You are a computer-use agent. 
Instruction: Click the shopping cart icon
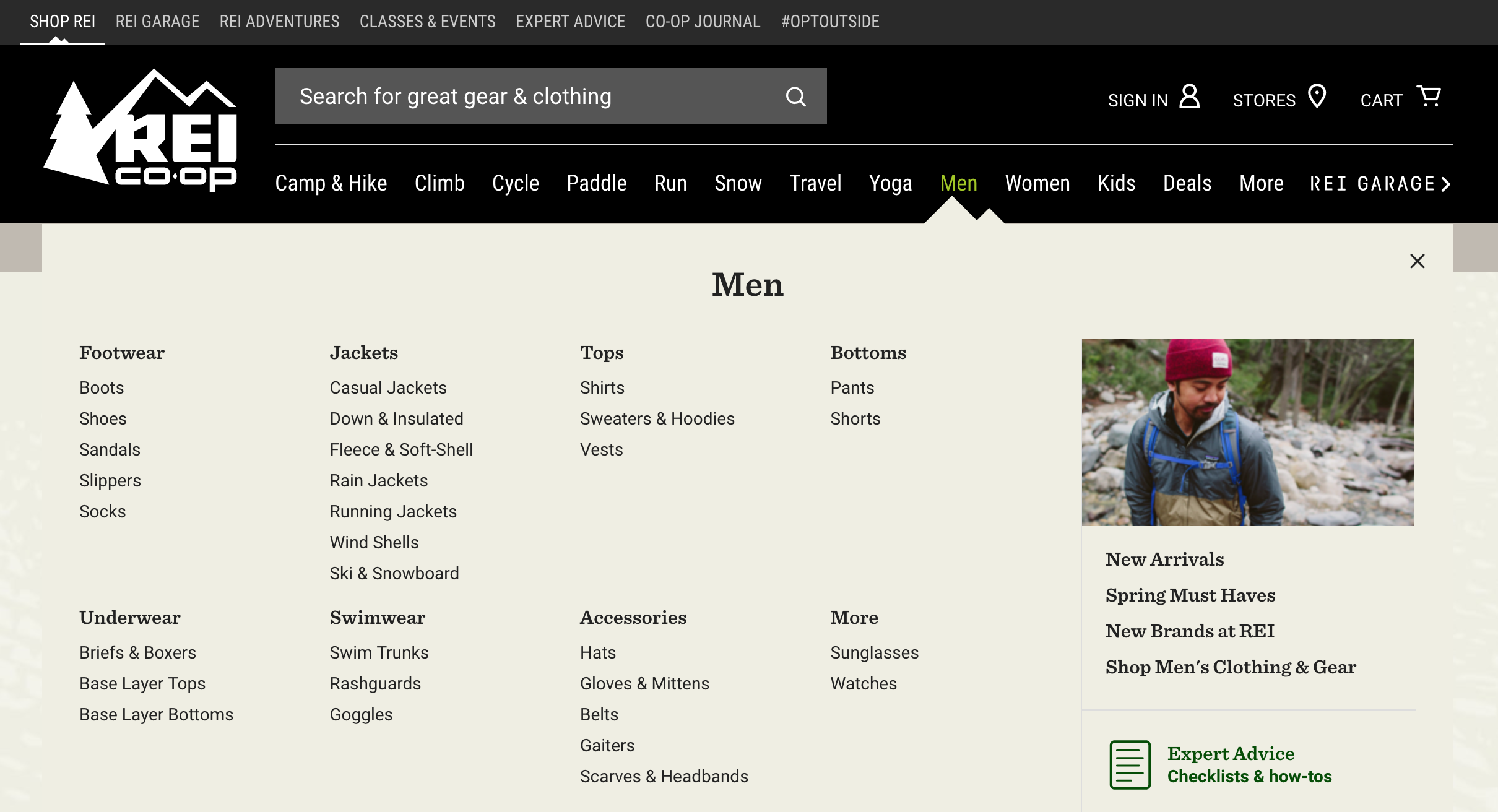coord(1429,96)
